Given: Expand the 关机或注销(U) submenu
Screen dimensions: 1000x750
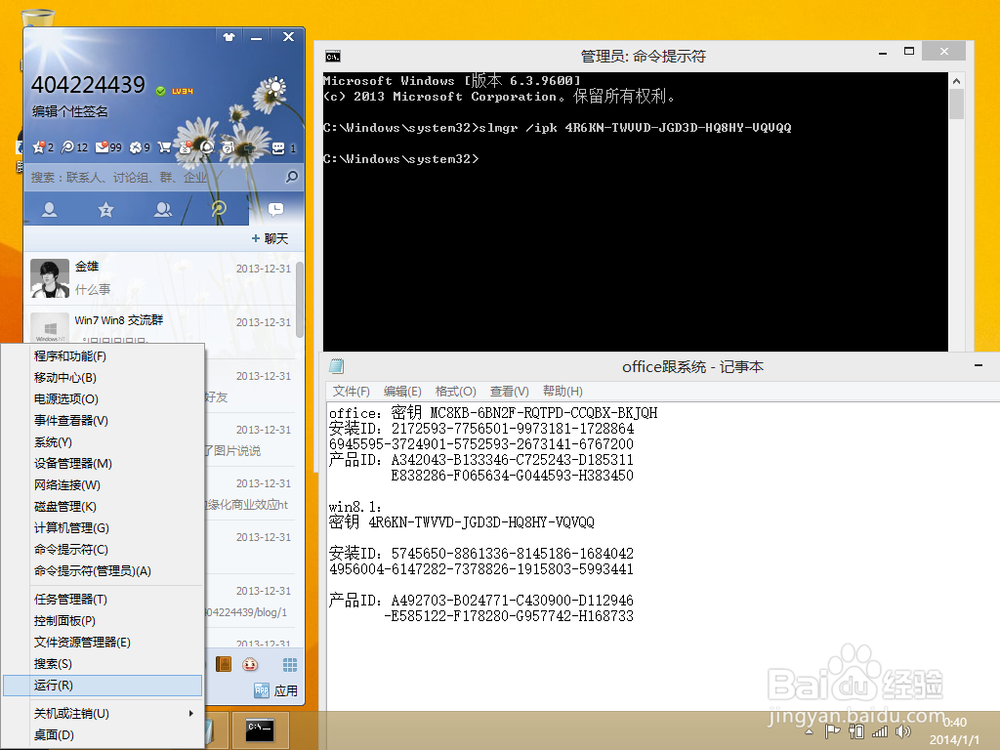Looking at the screenshot, I should coord(103,714).
